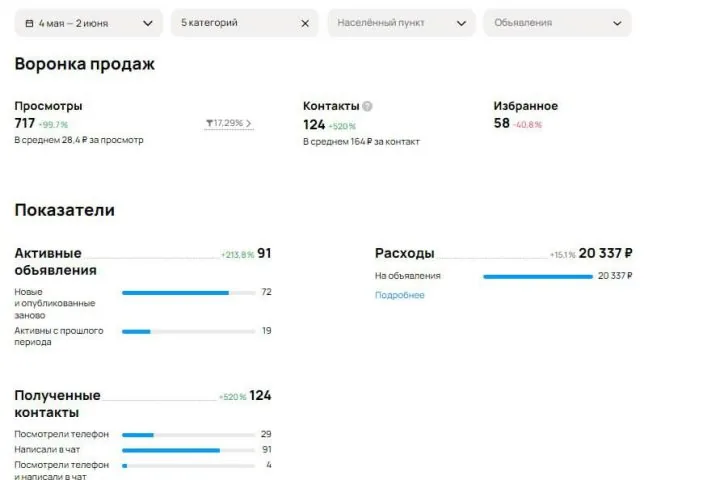Click the Посмотрели телефон label
This screenshot has height=480, width=720.
click(62, 434)
